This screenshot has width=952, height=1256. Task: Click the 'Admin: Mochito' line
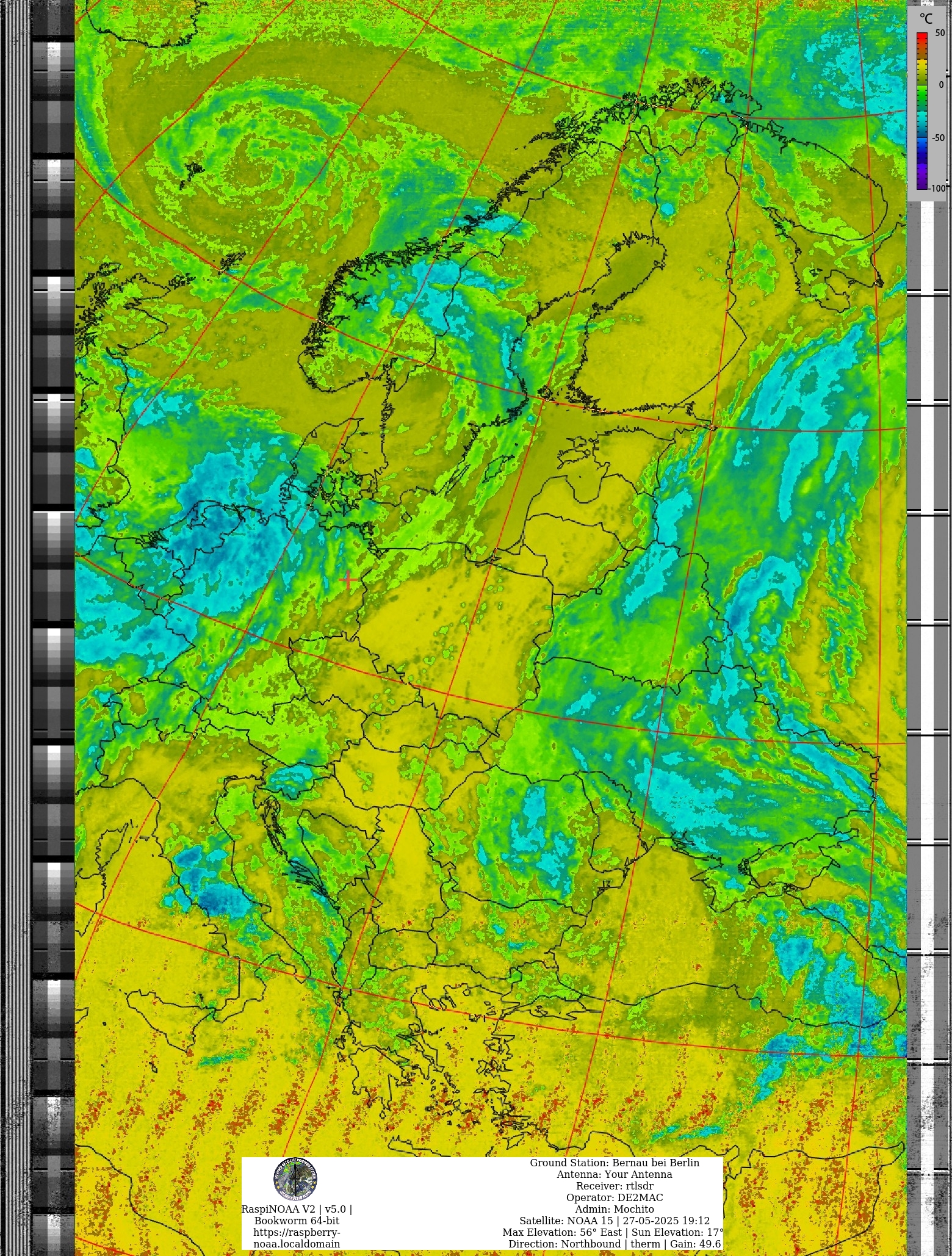(615, 1209)
